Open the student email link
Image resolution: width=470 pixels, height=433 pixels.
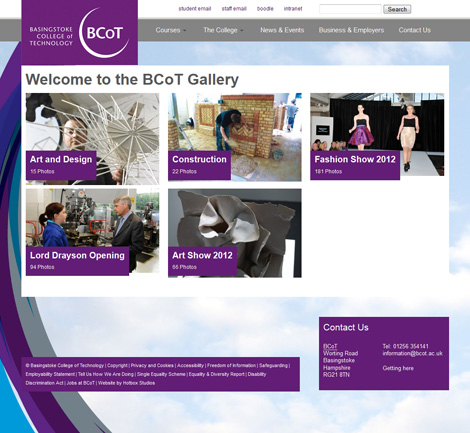point(195,9)
